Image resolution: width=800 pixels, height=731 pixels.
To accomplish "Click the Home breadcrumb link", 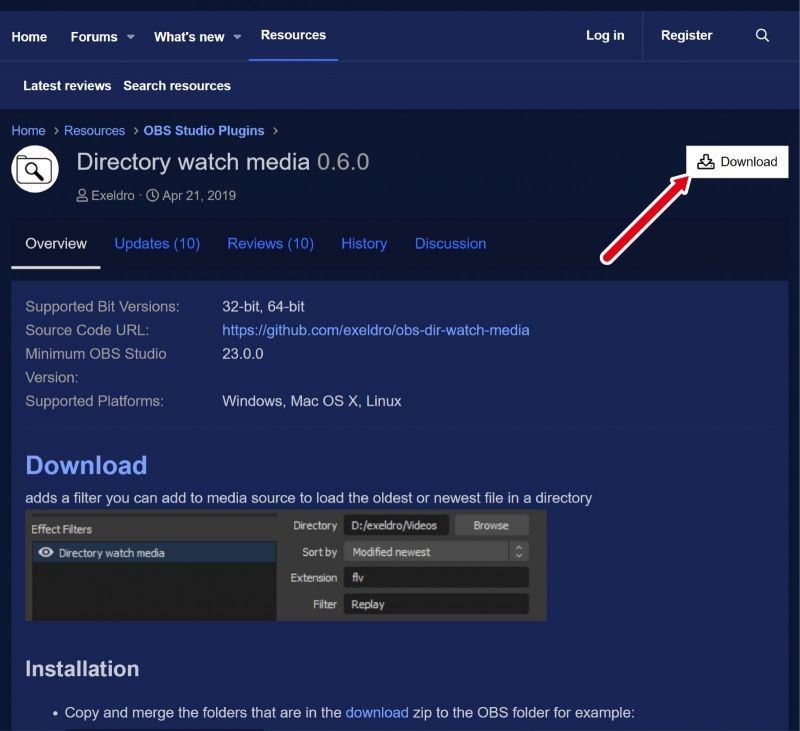I will 29,131.
